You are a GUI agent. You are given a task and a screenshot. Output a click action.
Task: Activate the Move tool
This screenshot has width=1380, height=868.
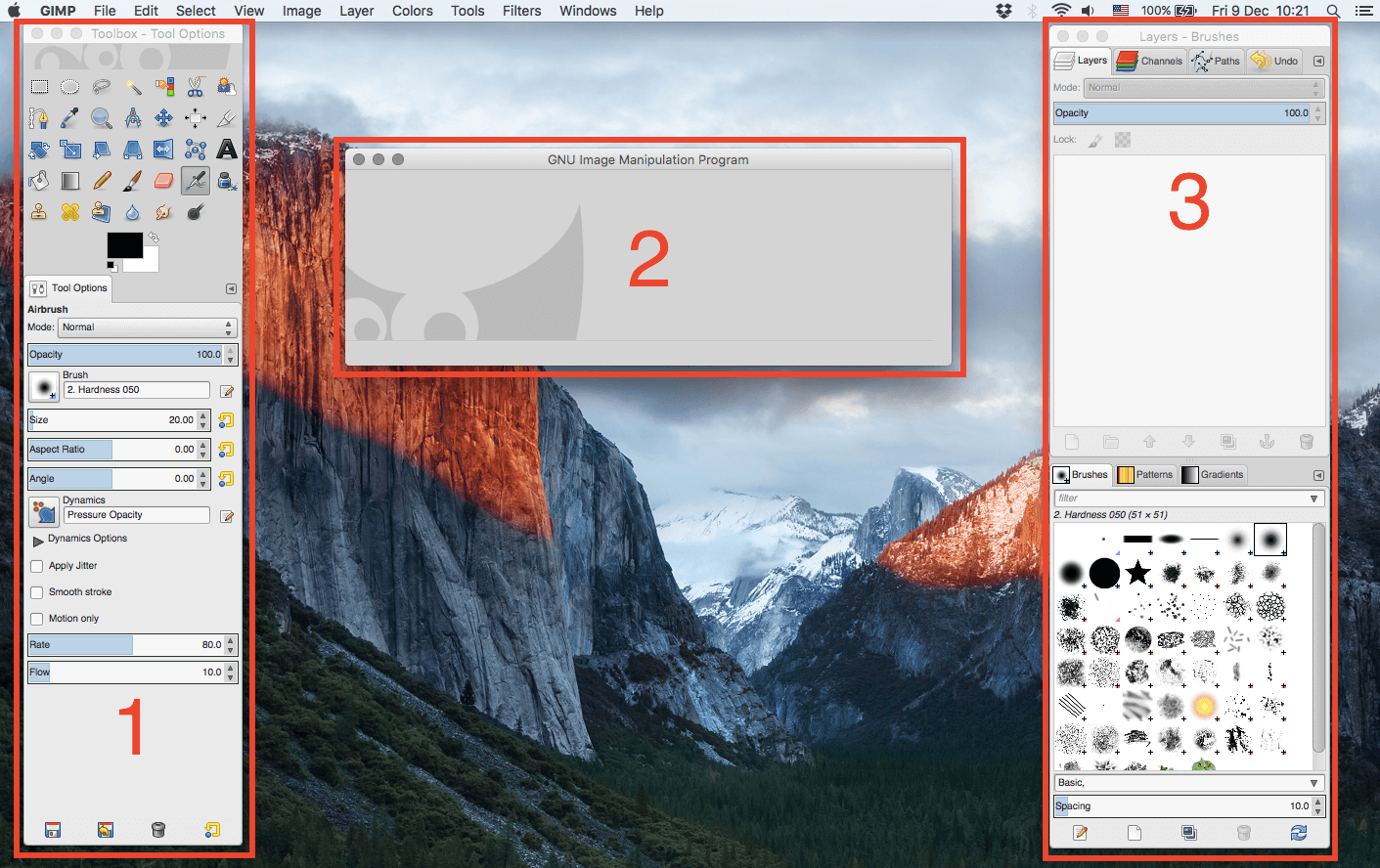[164, 118]
